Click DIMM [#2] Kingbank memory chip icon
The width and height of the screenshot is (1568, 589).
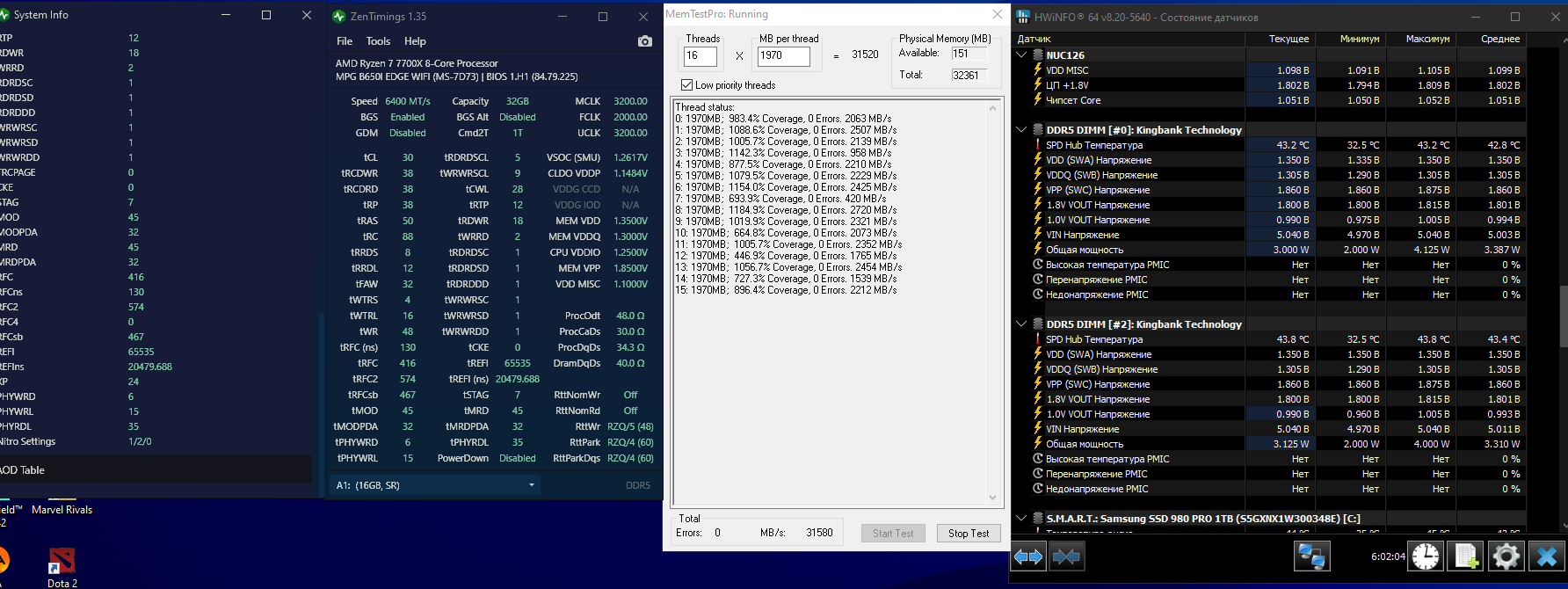(x=1038, y=324)
